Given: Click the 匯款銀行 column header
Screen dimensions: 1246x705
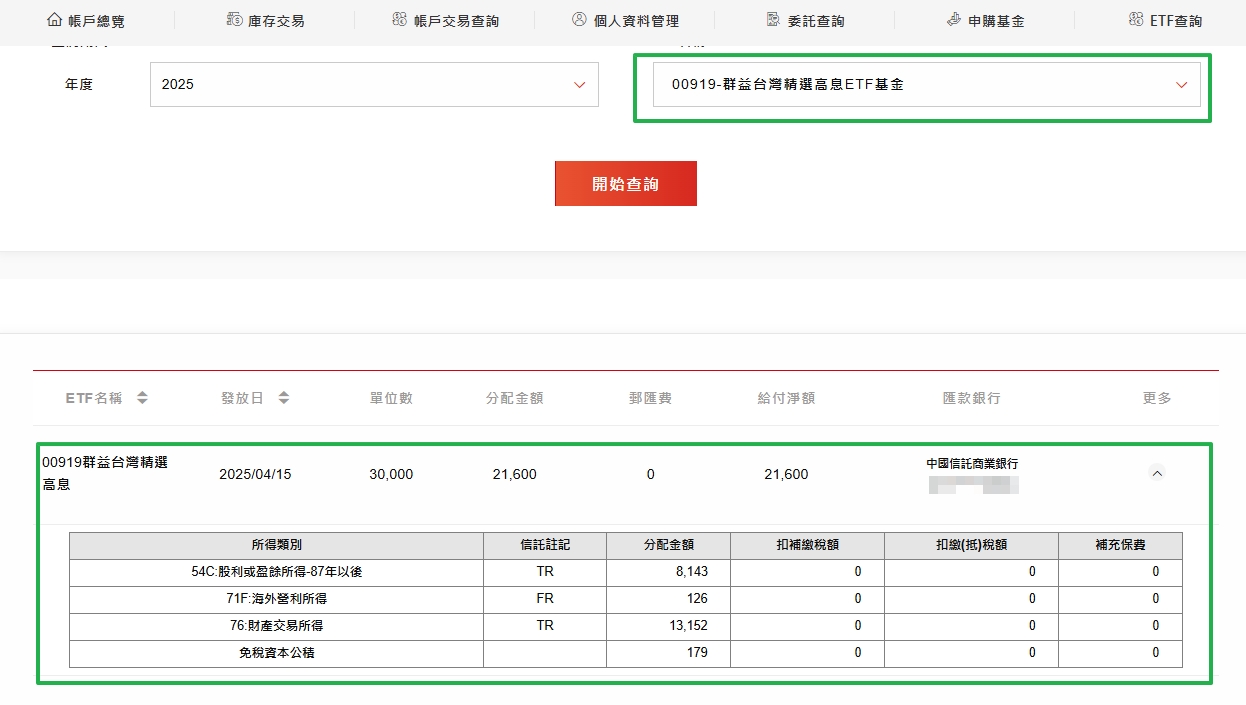Looking at the screenshot, I should tap(971, 398).
